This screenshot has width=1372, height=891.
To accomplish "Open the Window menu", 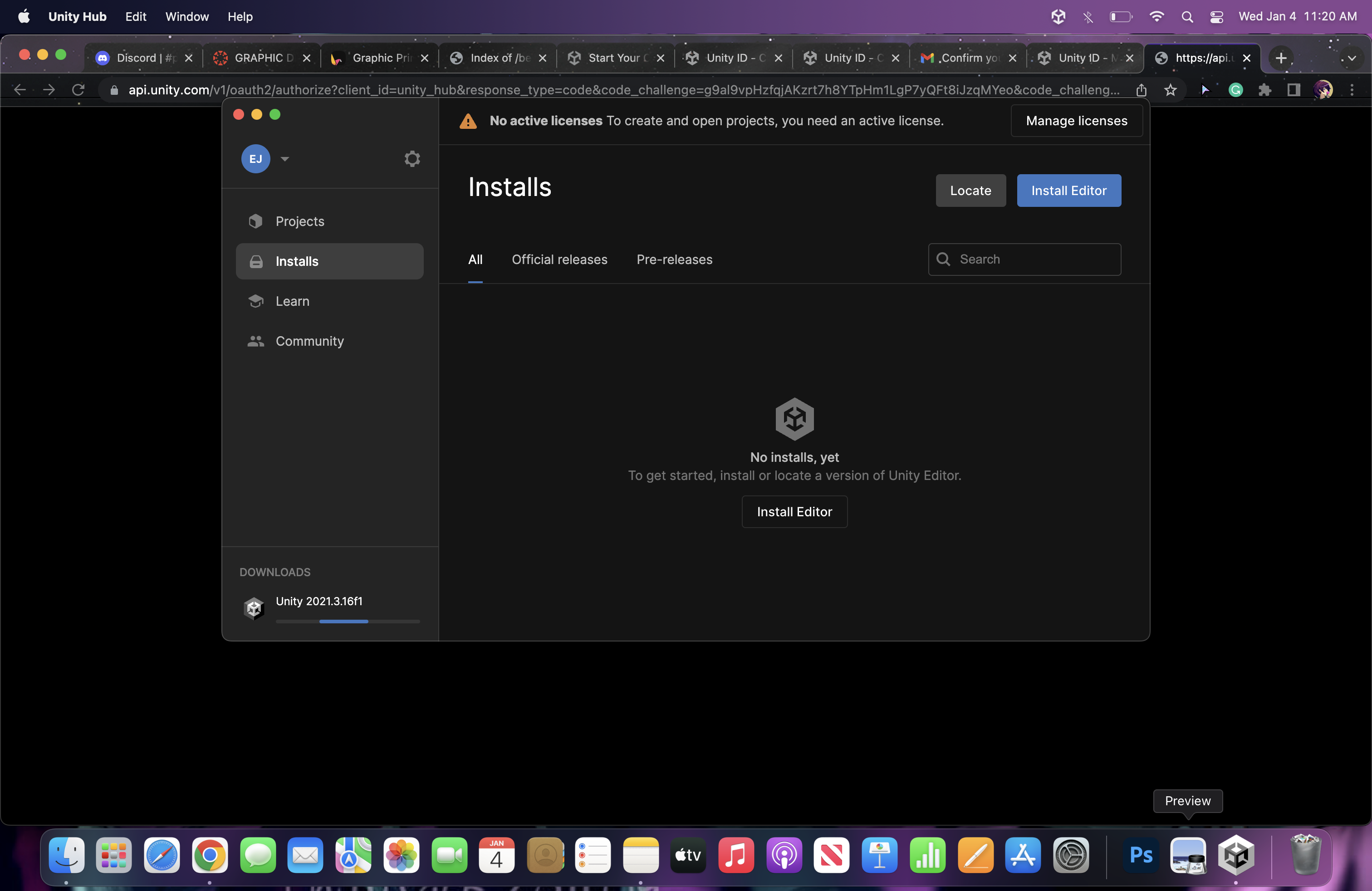I will tap(187, 17).
